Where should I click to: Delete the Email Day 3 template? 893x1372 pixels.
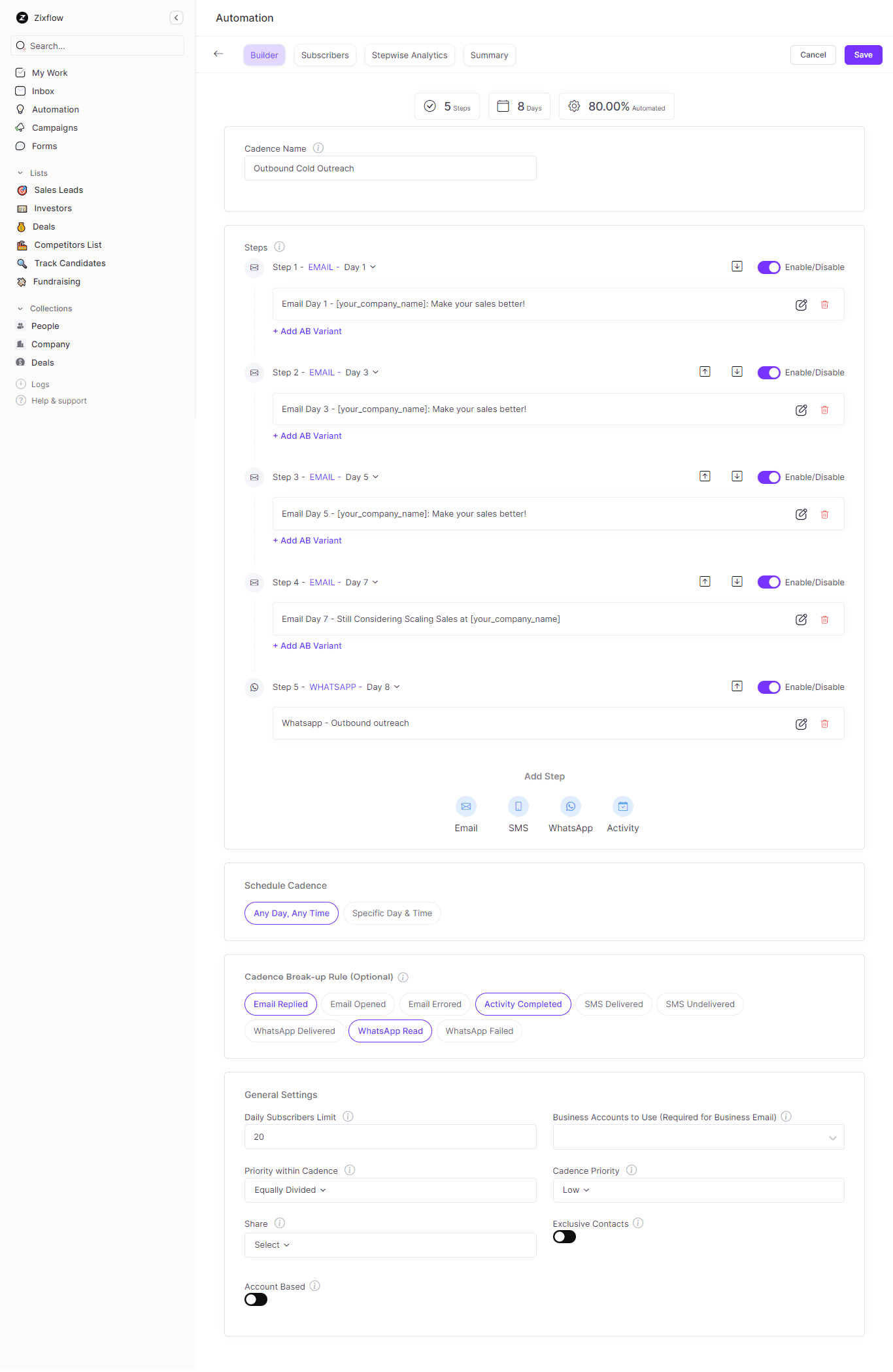824,410
